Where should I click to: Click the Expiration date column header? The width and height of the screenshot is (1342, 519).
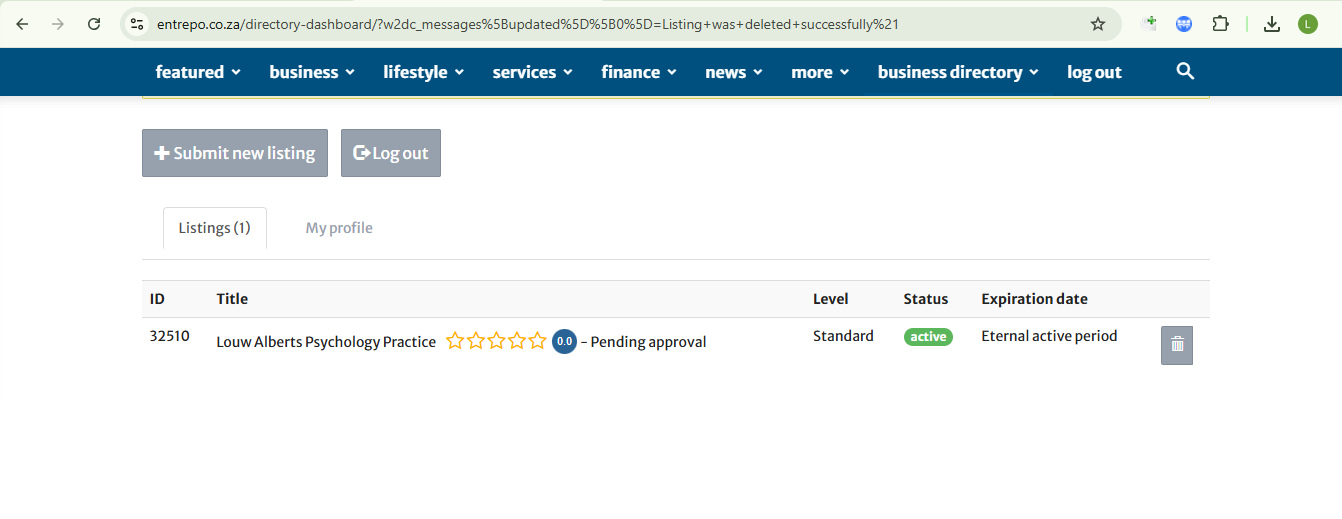point(1034,299)
